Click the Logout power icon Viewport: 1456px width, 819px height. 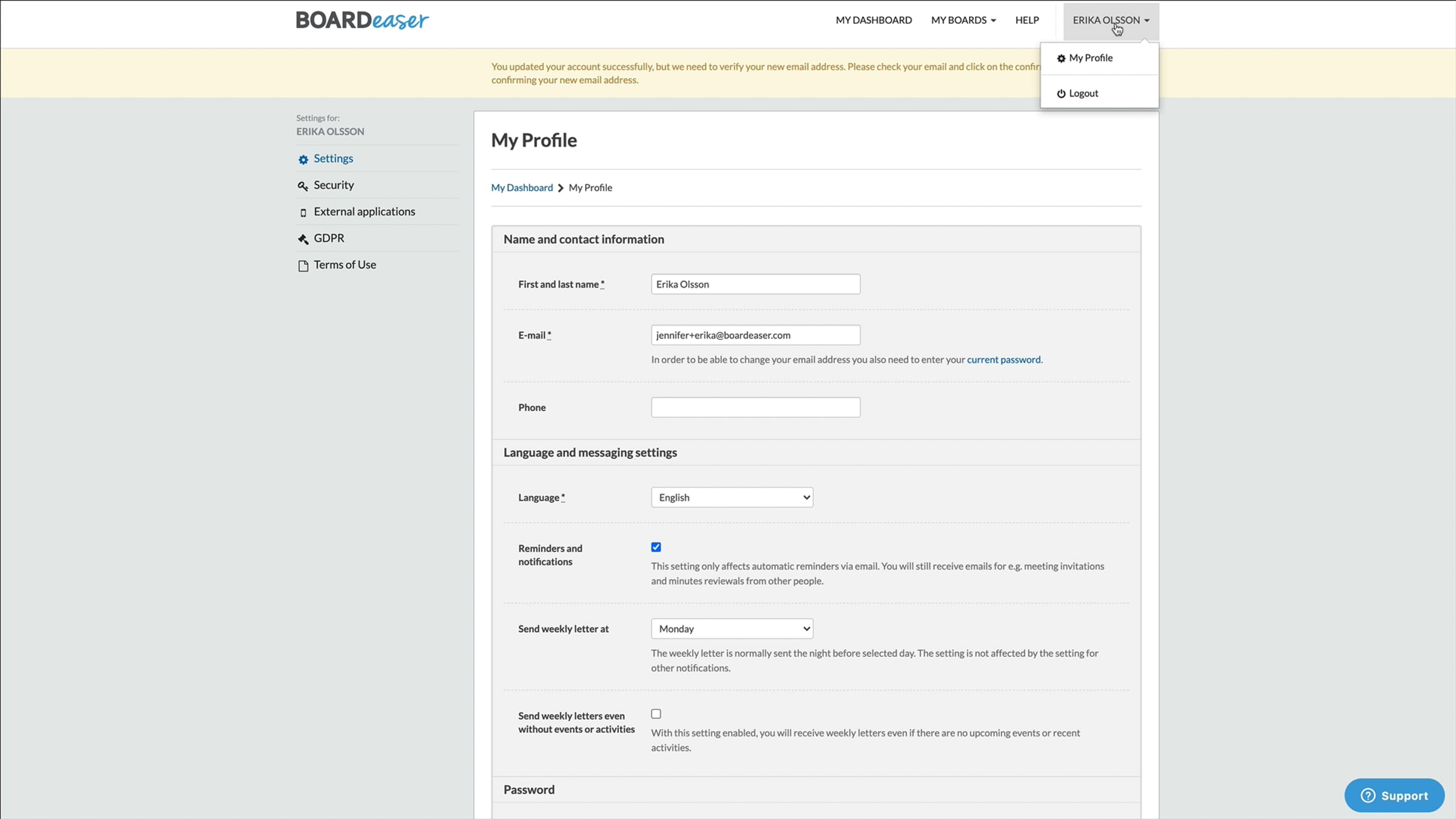(1061, 94)
